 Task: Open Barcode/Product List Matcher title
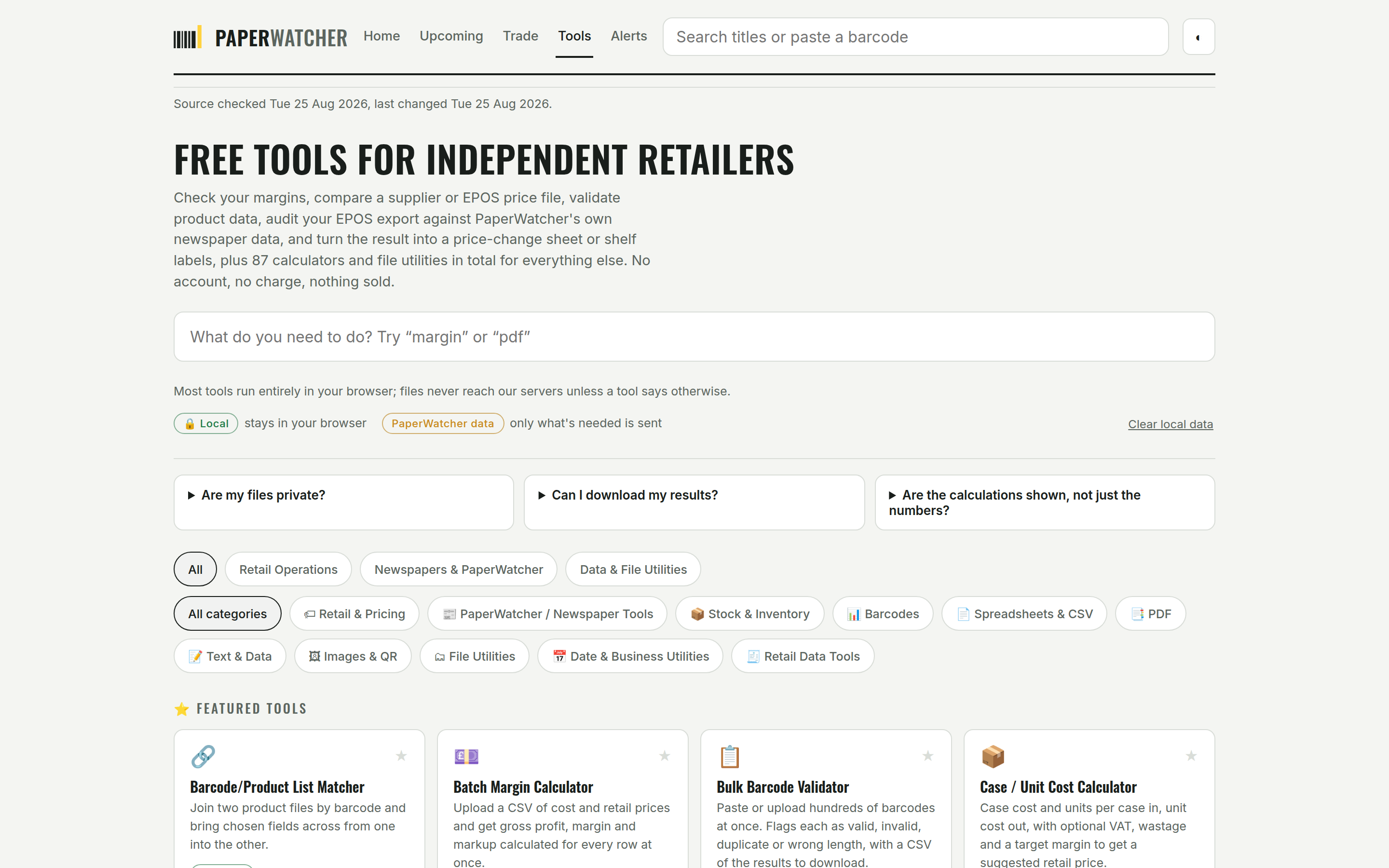[x=277, y=787]
